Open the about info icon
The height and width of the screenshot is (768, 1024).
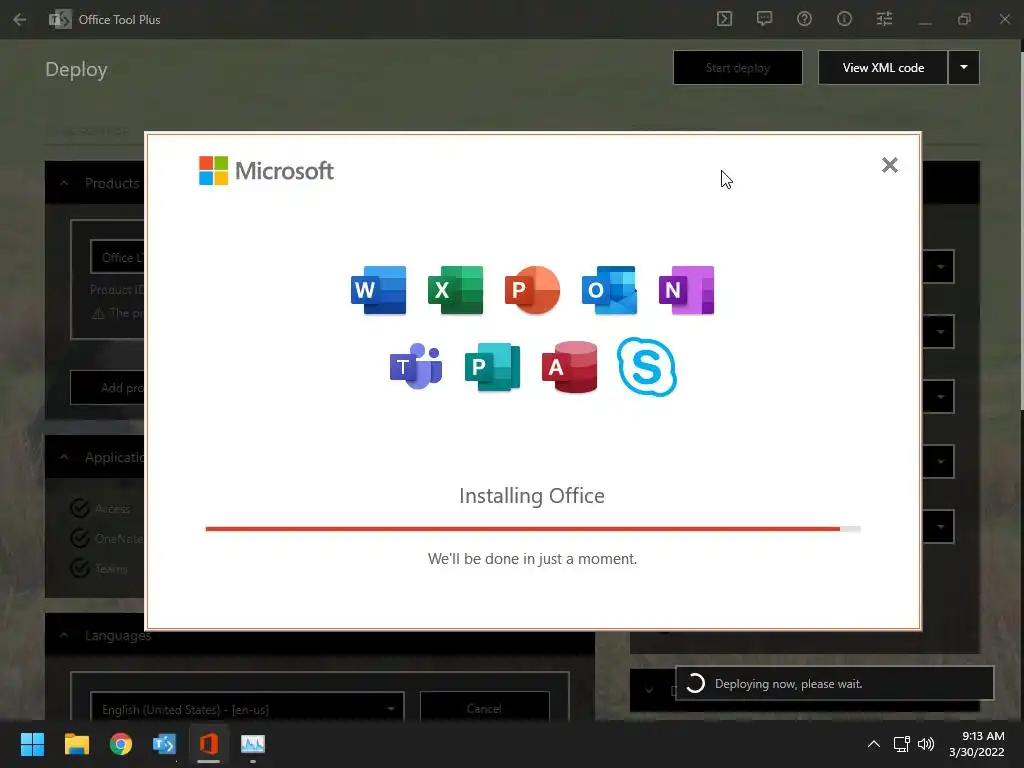[844, 19]
